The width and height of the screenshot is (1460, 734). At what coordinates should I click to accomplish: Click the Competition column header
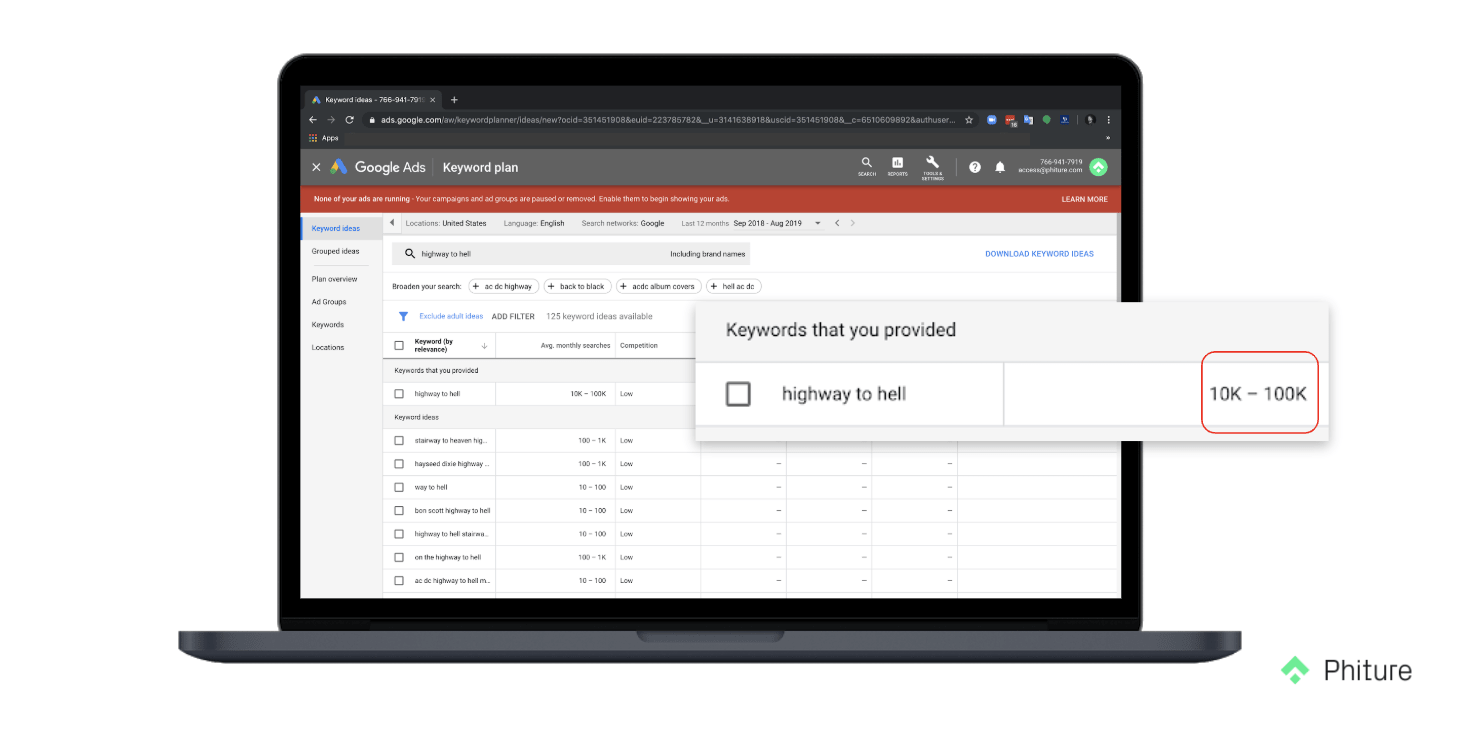pos(639,346)
